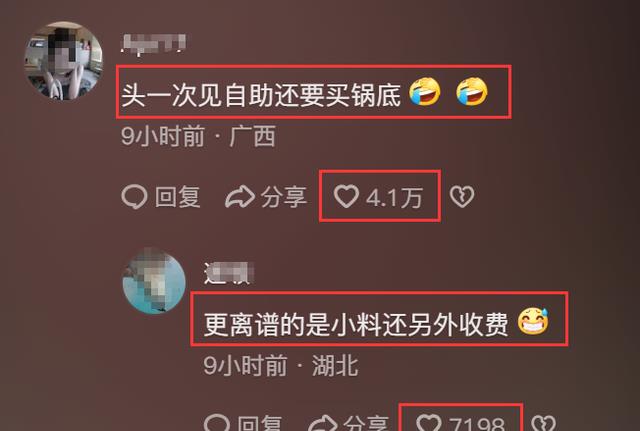Image resolution: width=640 pixels, height=431 pixels.
Task: Click the comment text 头一次见自助还要买锅底
Action: tap(262, 95)
